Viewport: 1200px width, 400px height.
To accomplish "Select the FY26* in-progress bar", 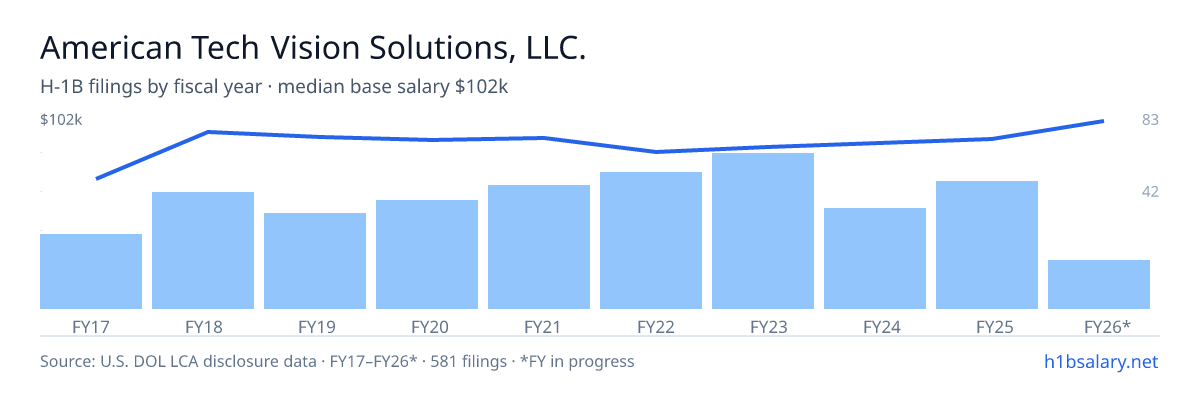I will point(1099,284).
